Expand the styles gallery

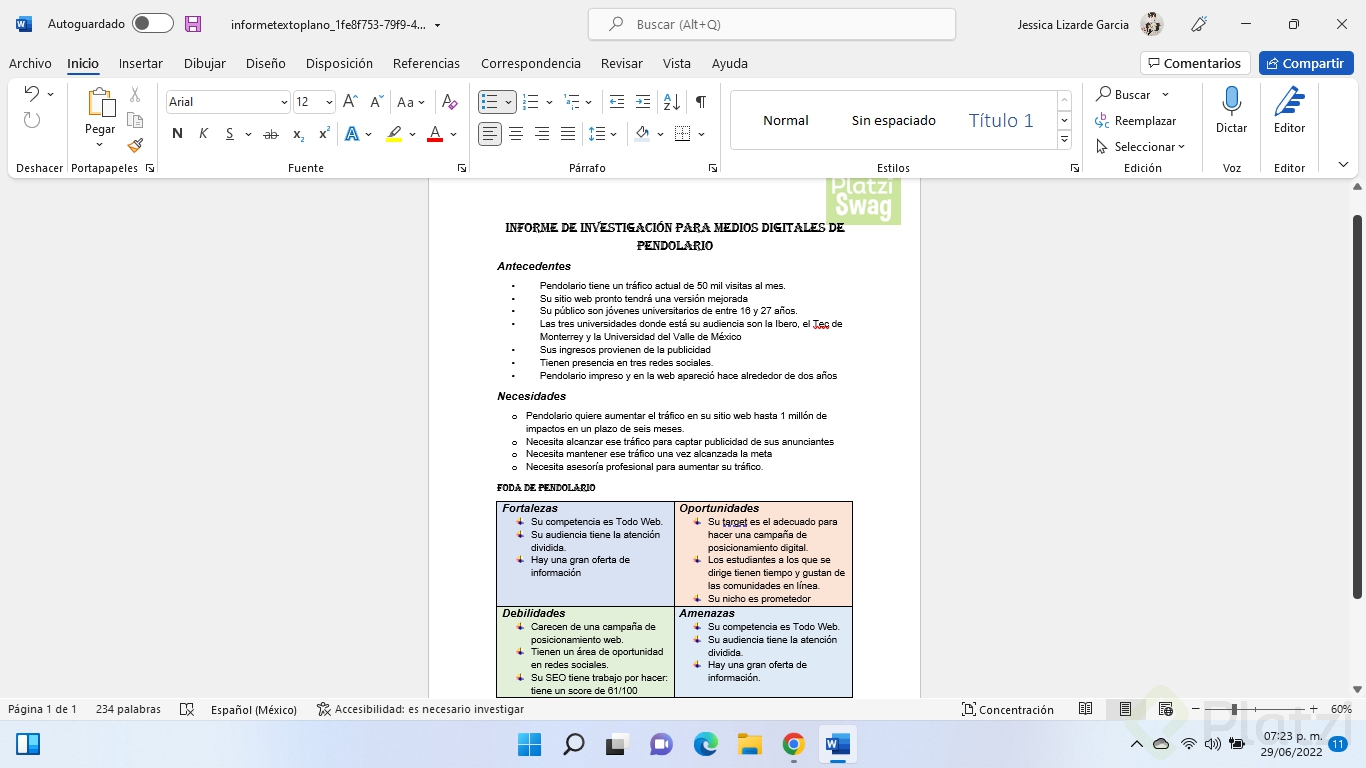1065,141
